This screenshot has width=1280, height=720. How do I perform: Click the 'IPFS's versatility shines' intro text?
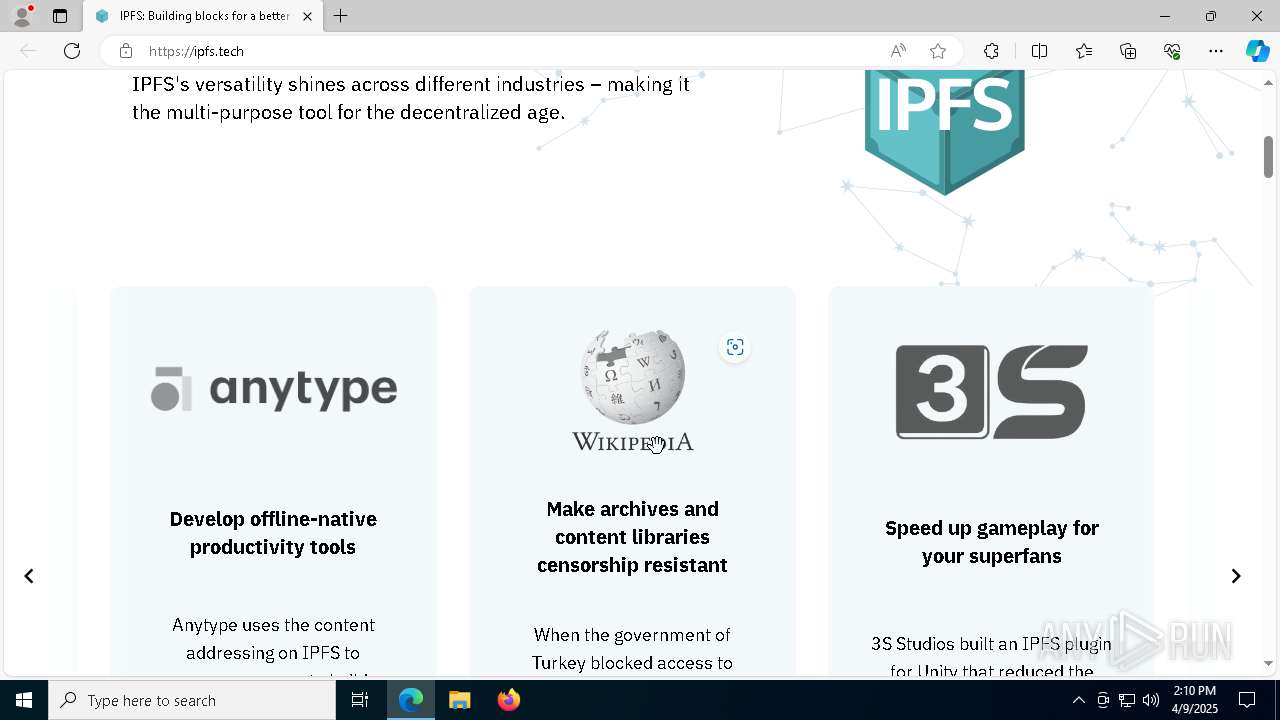pos(411,98)
